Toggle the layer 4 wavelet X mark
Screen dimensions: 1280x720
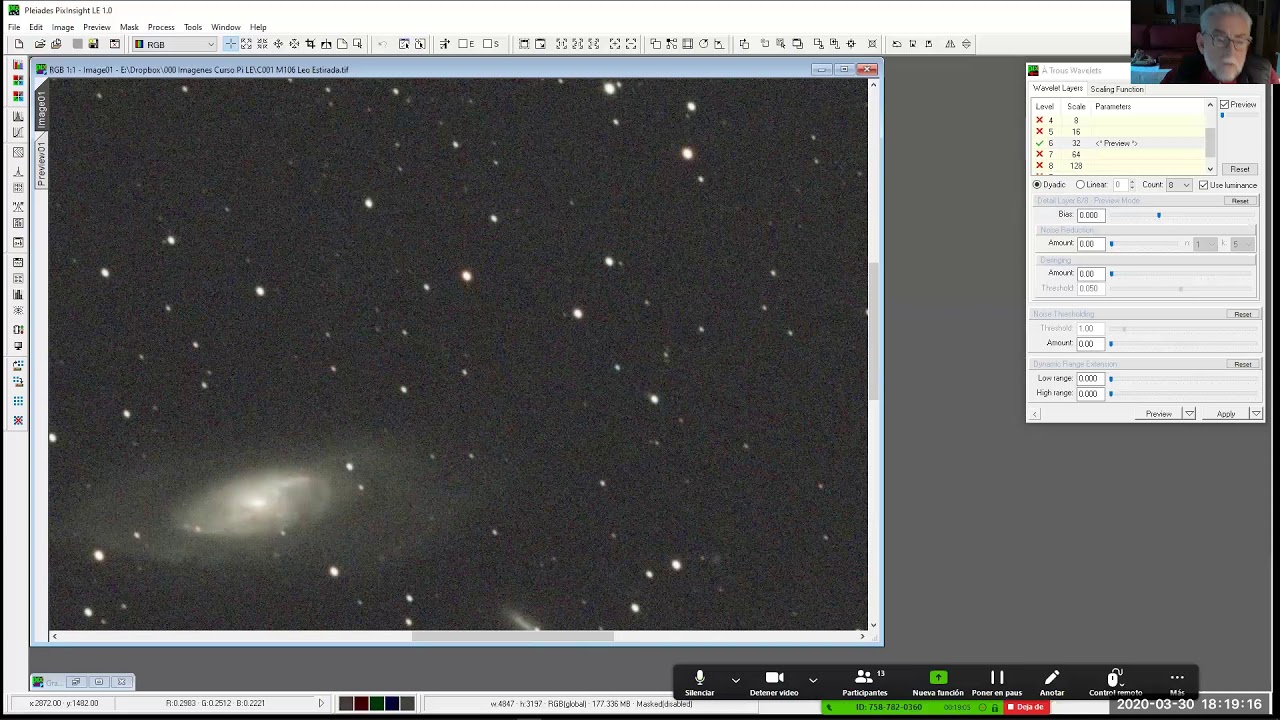[x=1039, y=120]
